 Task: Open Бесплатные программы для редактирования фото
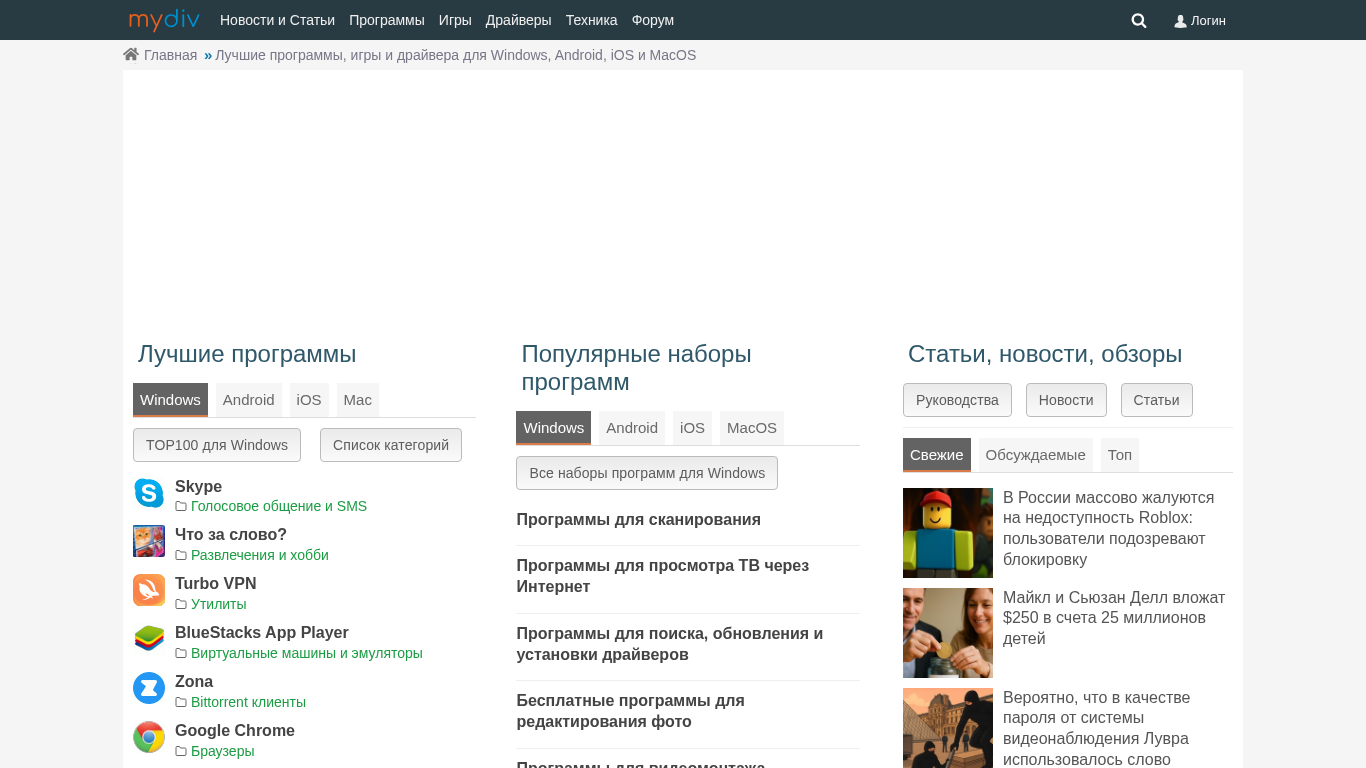coord(631,711)
